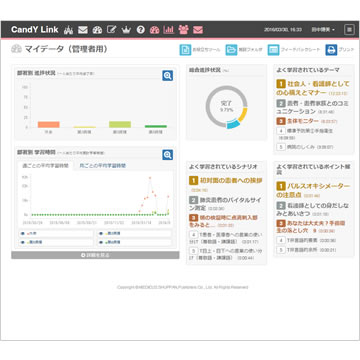The height and width of the screenshot is (360, 360).
Task: Open scenario 初対面の患者への挨拶
Action: pos(226,184)
